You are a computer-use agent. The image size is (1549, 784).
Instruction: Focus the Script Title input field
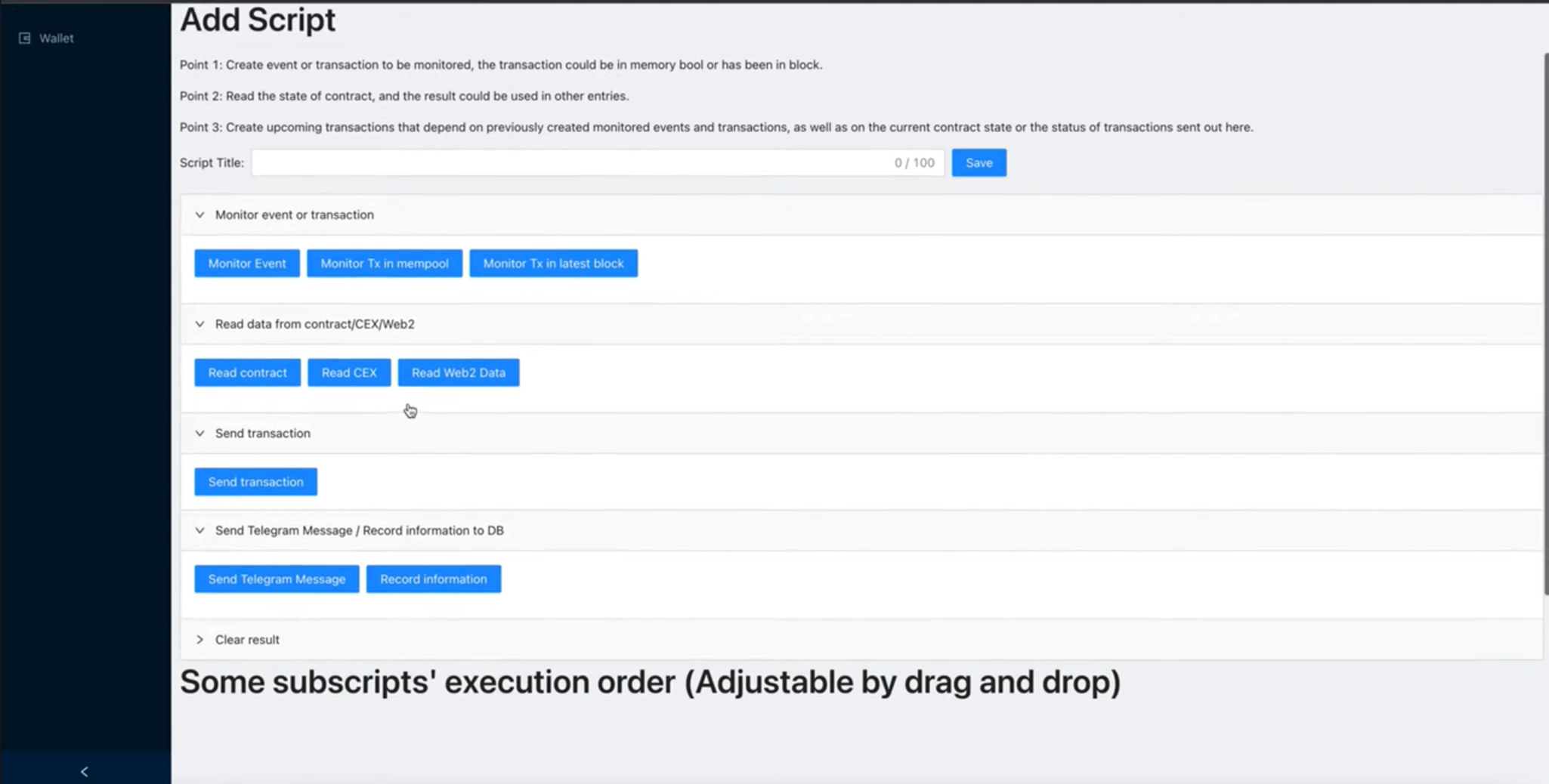click(x=598, y=162)
